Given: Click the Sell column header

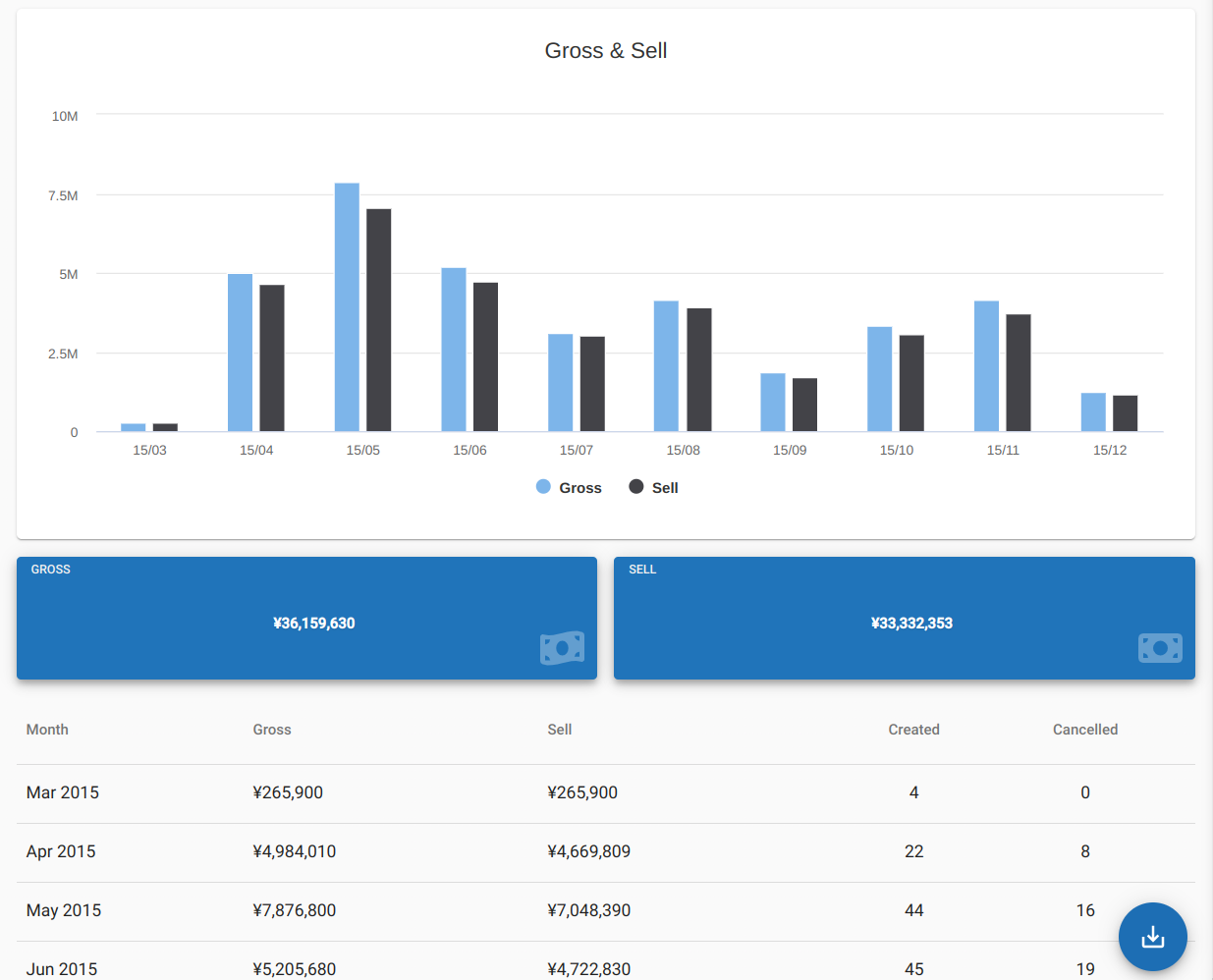Looking at the screenshot, I should (x=560, y=730).
